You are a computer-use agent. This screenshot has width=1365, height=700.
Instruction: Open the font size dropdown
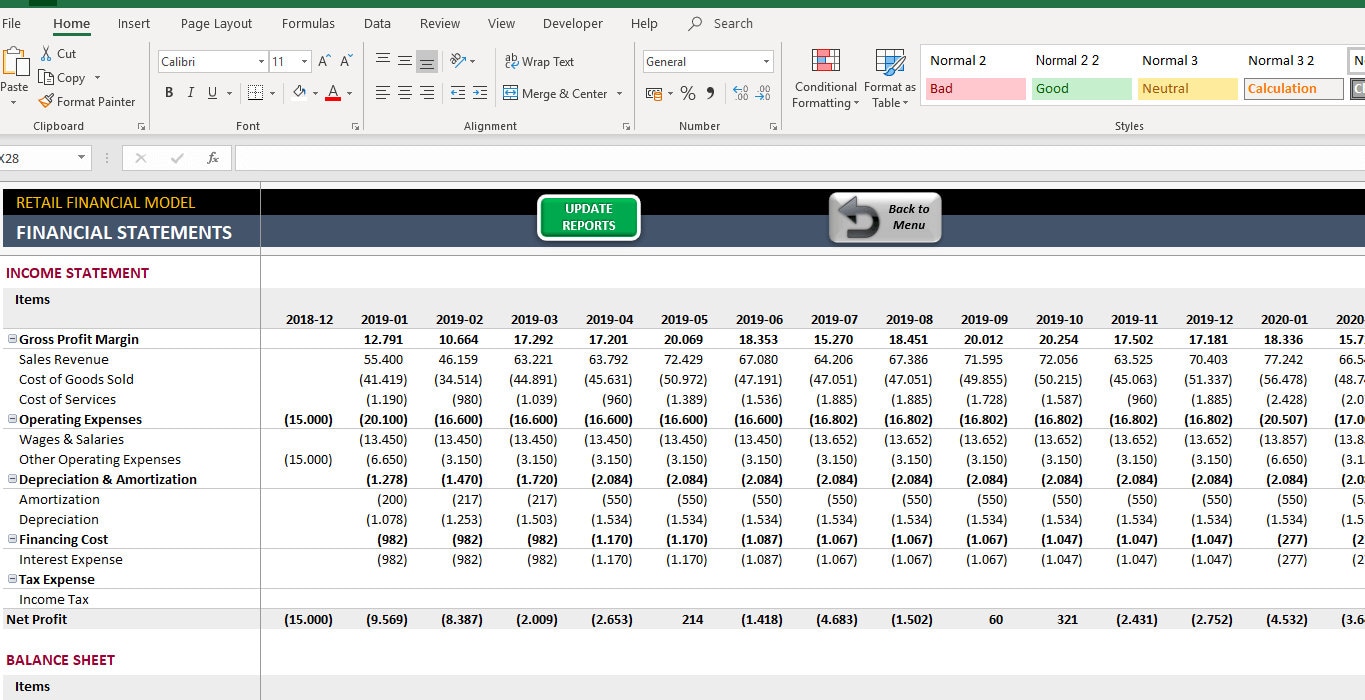[302, 61]
